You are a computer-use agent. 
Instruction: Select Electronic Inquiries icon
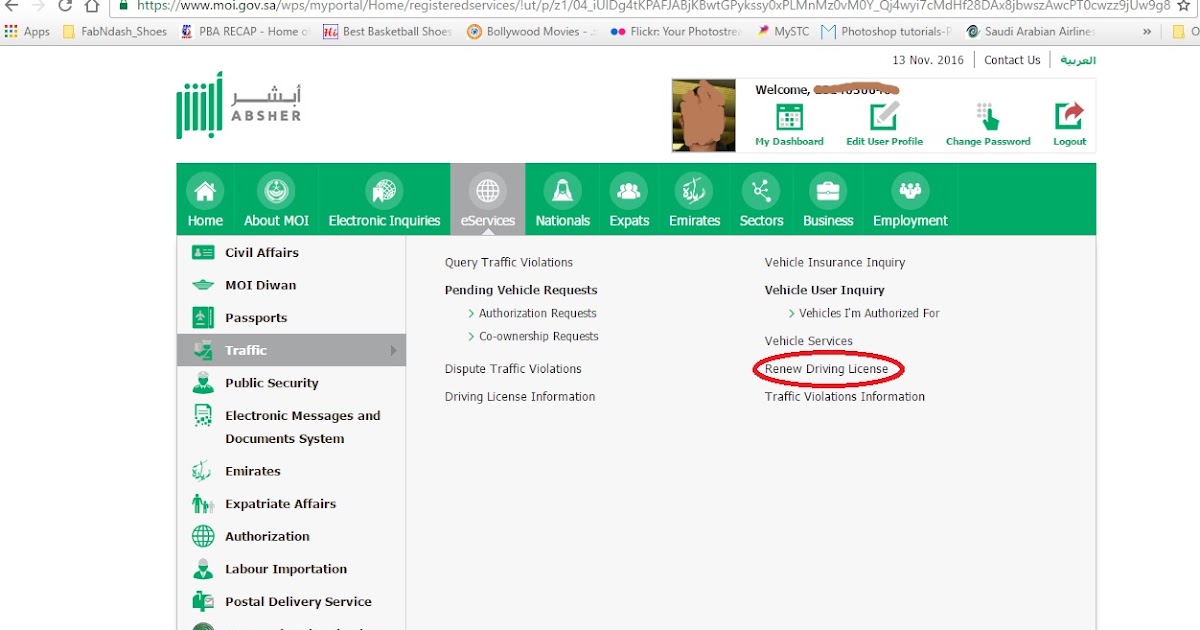click(x=384, y=190)
